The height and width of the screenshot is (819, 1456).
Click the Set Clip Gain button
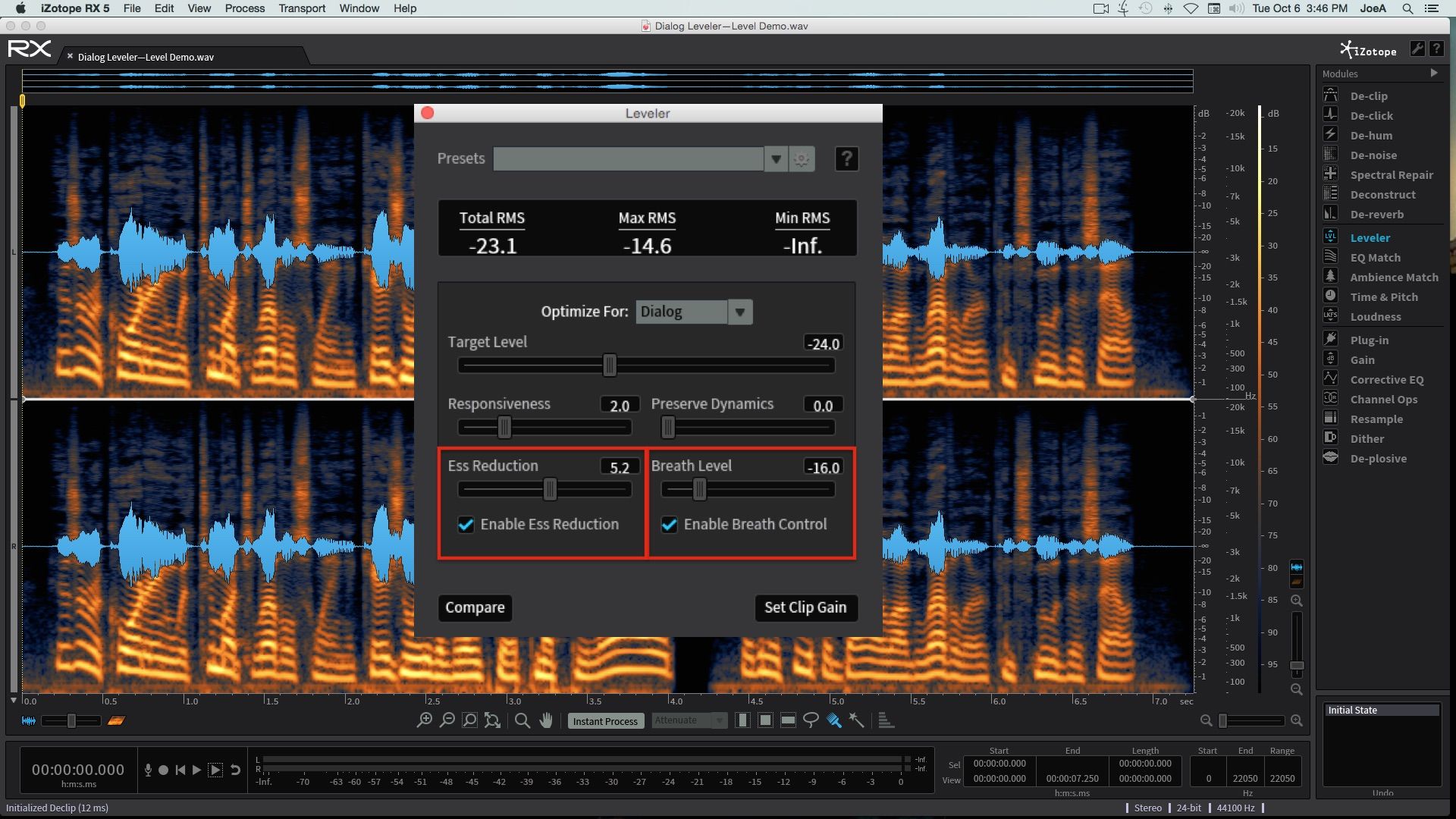(x=805, y=607)
